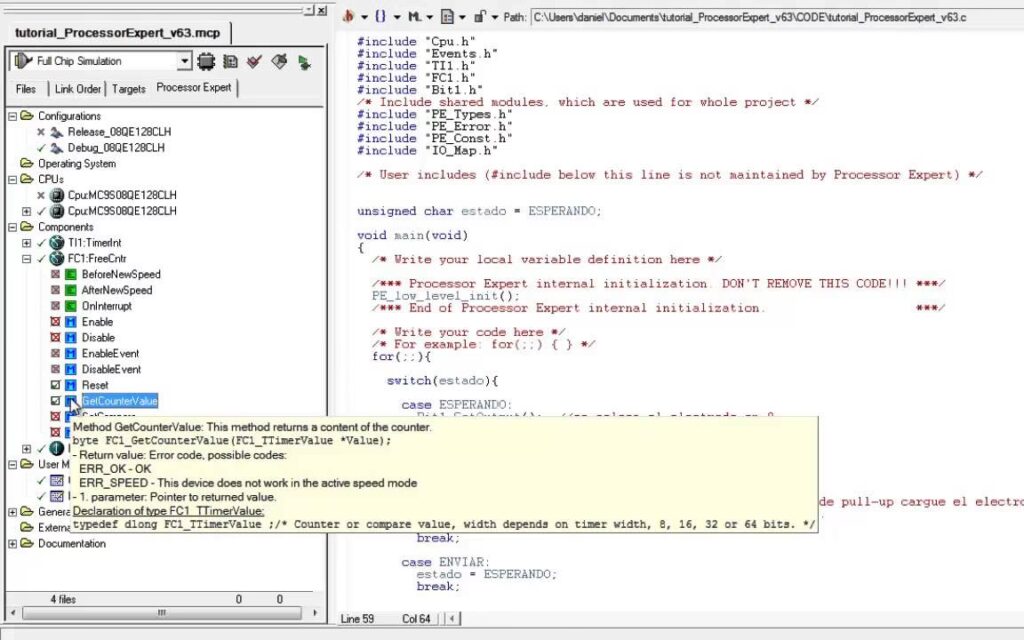The height and width of the screenshot is (640, 1024).
Task: Click the Debug_08QE128CLH configuration icon
Action: pos(57,148)
